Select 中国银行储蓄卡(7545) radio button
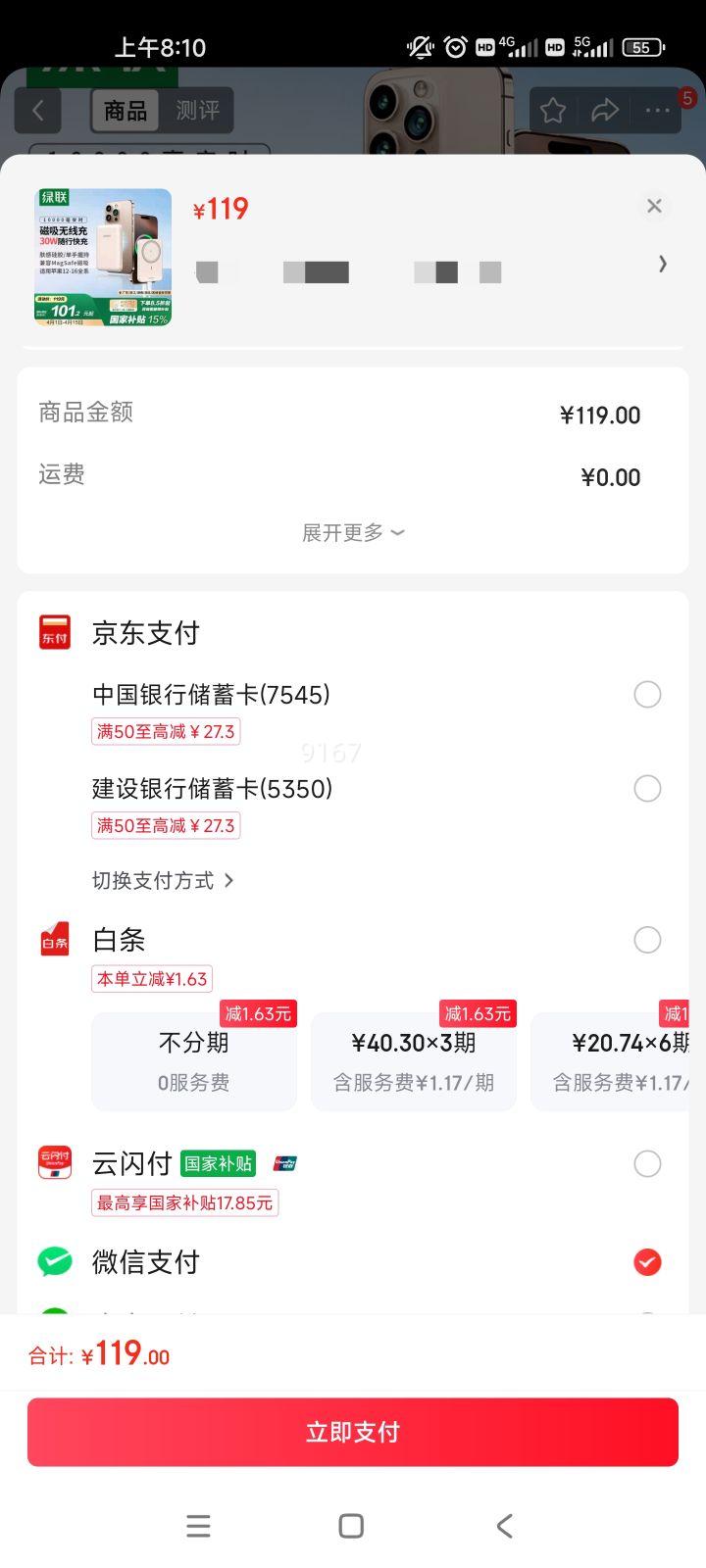This screenshot has width=706, height=1568. 647,695
